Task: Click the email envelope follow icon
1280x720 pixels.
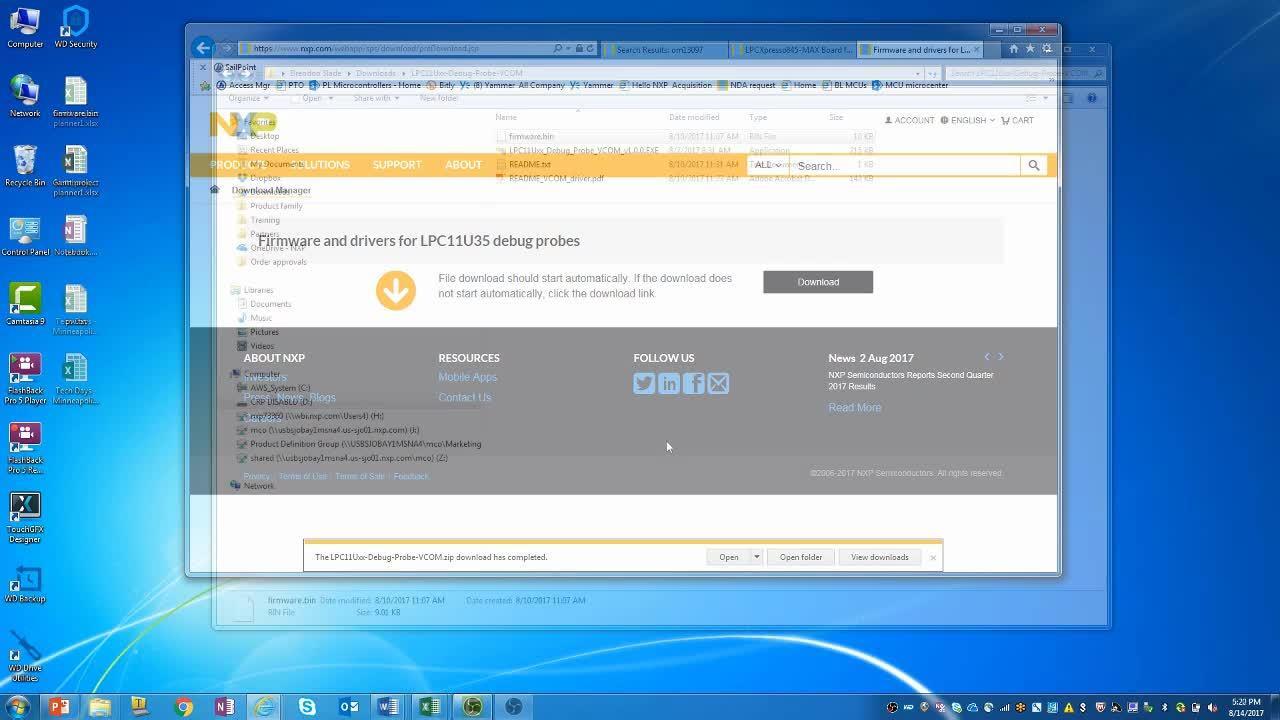Action: [718, 383]
